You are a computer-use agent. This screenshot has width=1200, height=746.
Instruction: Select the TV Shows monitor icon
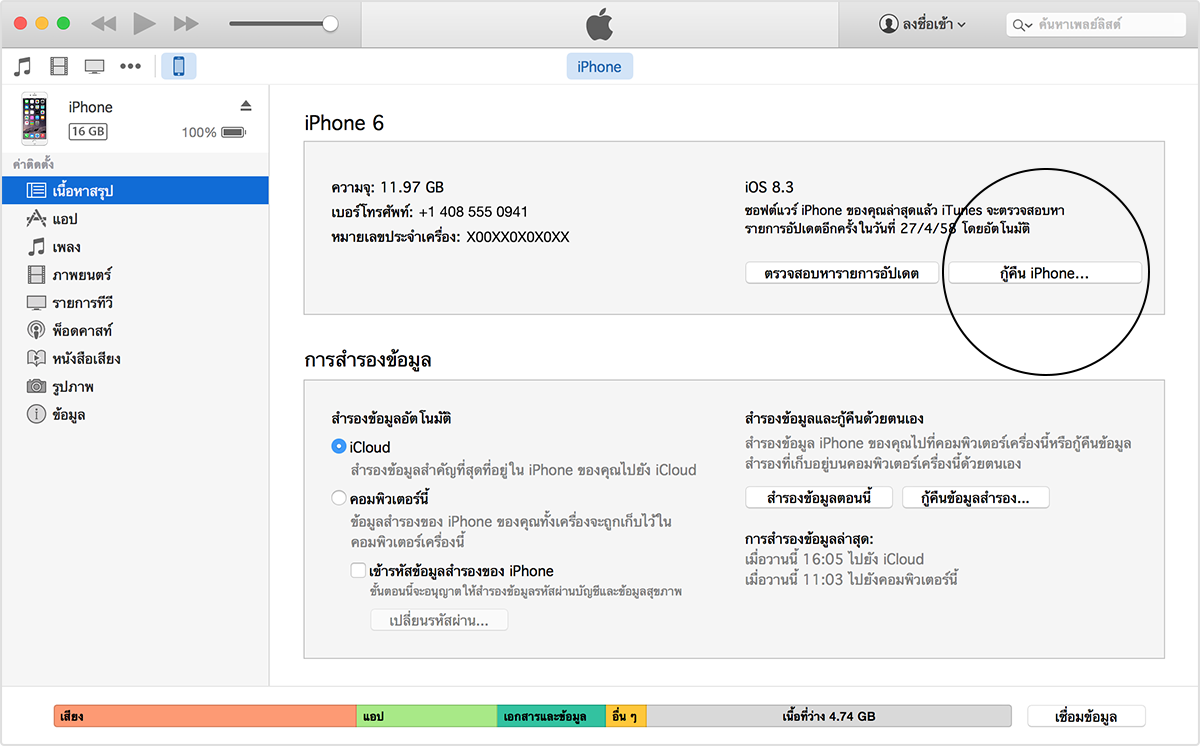(95, 67)
